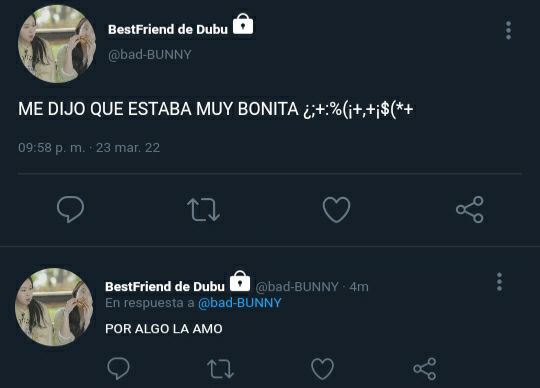Open the main tweet's profile picture
This screenshot has width=540, height=388.
(x=57, y=44)
